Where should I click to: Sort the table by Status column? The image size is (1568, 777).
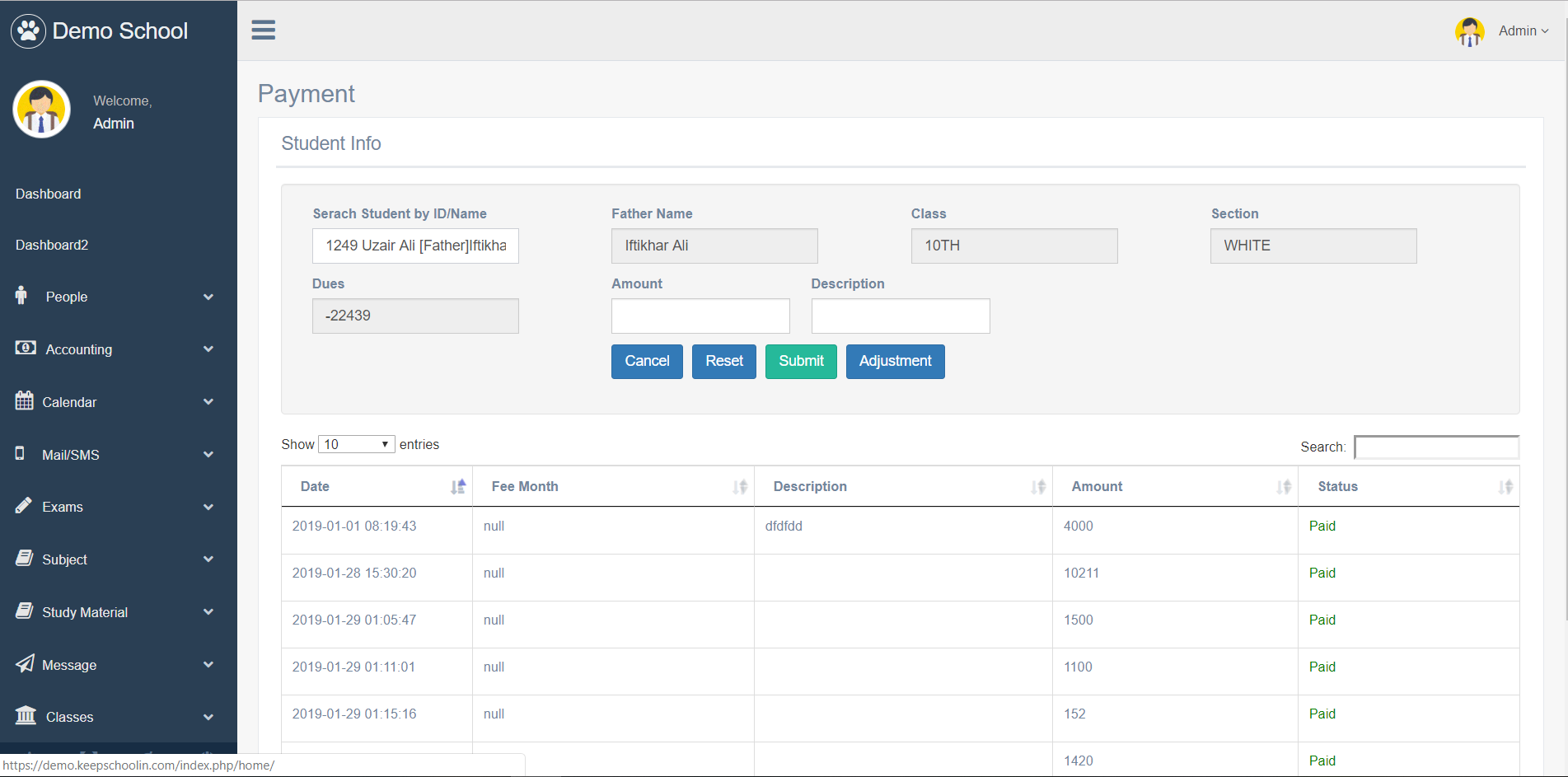1409,486
